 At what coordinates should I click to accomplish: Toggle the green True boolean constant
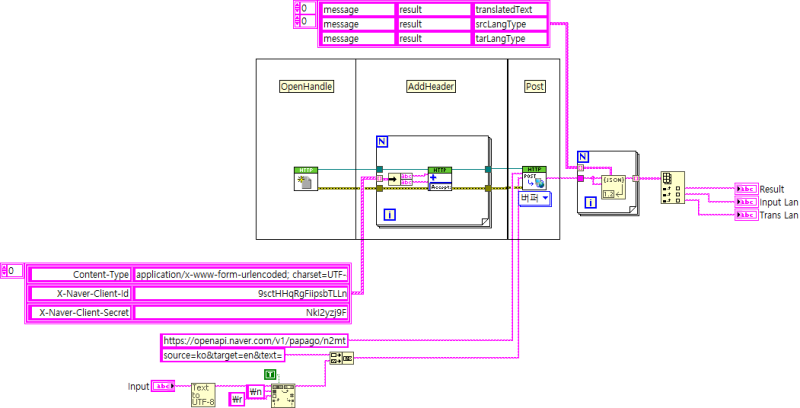tap(270, 375)
